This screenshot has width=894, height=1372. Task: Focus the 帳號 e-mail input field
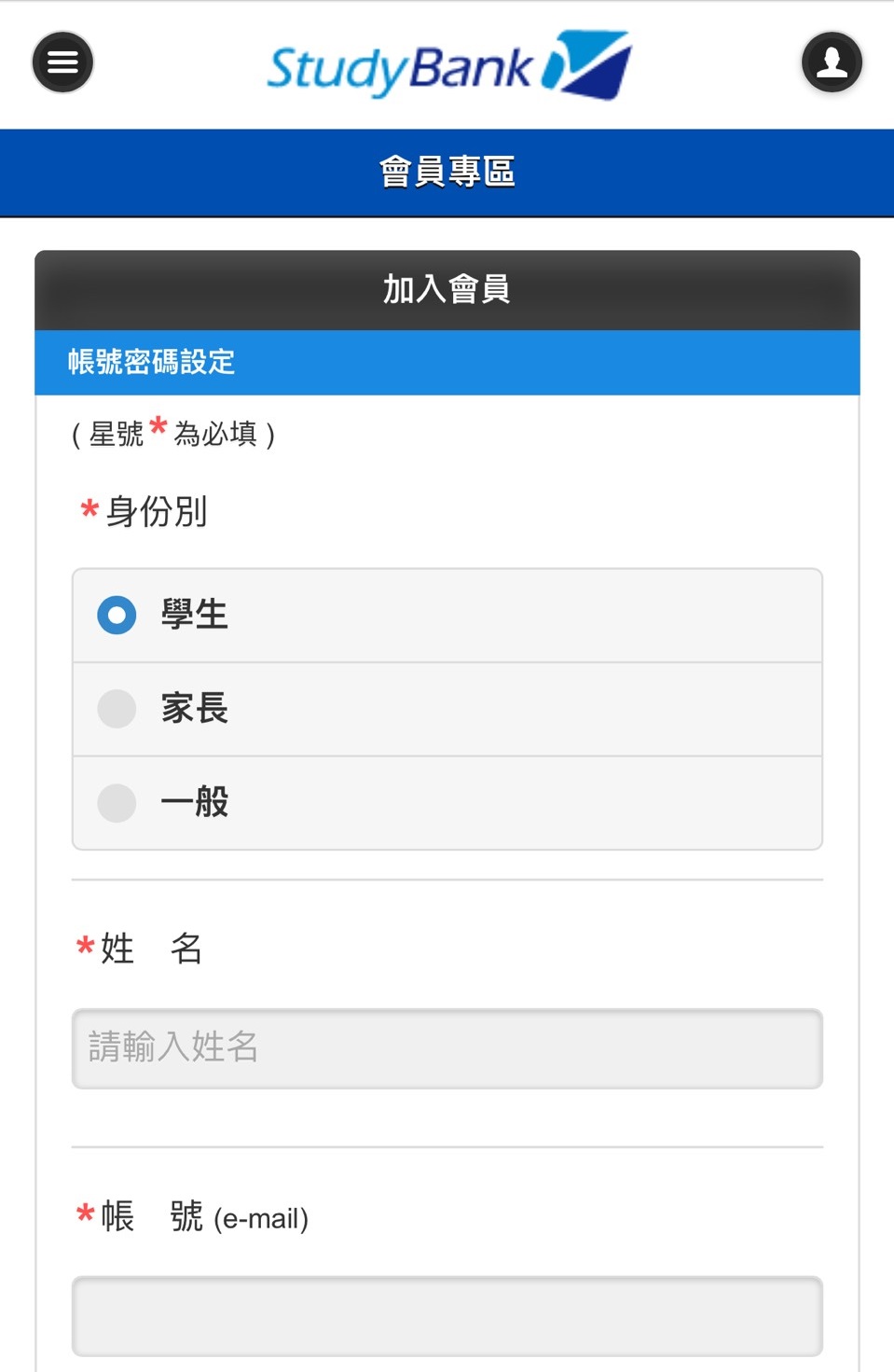coord(447,1316)
